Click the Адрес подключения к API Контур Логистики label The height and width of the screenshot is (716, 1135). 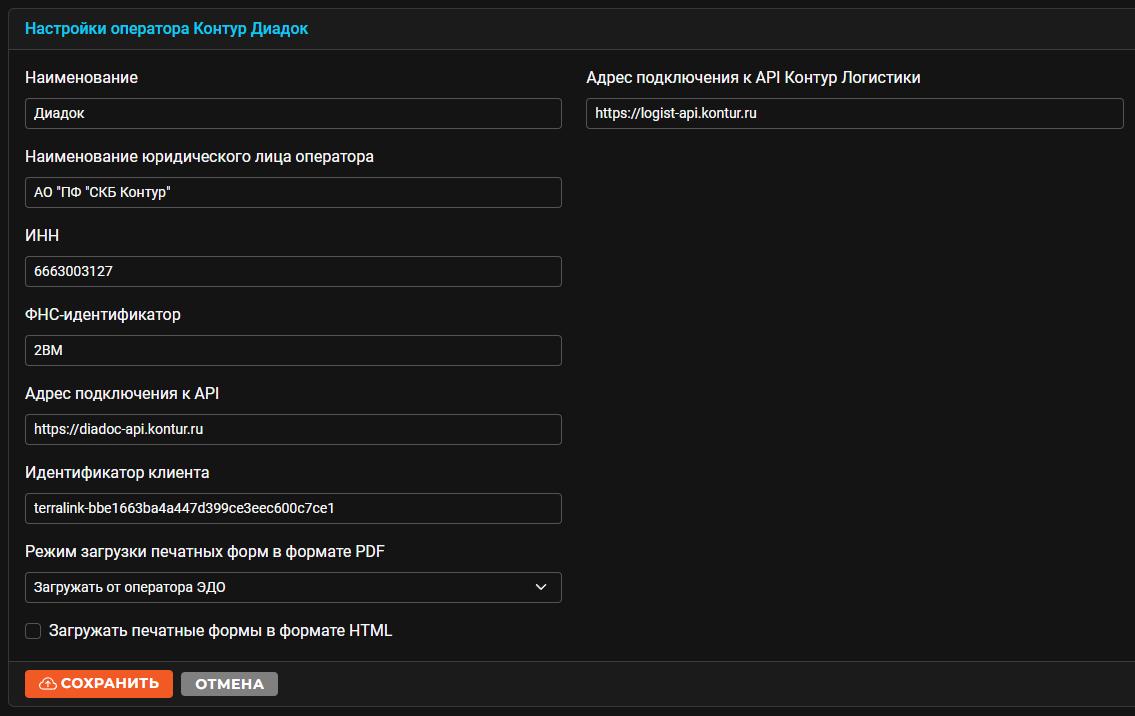[x=754, y=77]
